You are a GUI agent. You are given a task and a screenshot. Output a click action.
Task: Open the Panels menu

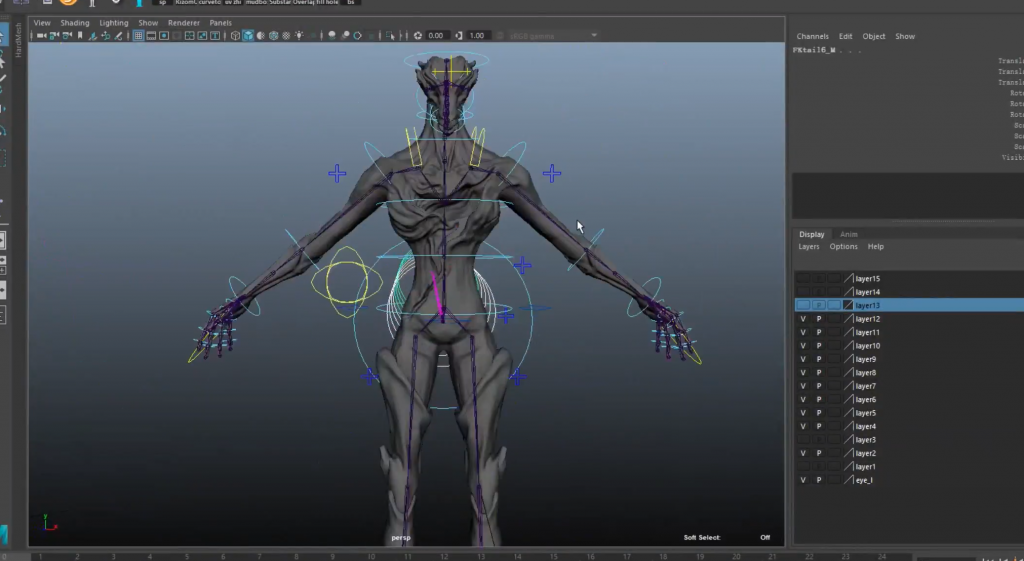click(220, 22)
